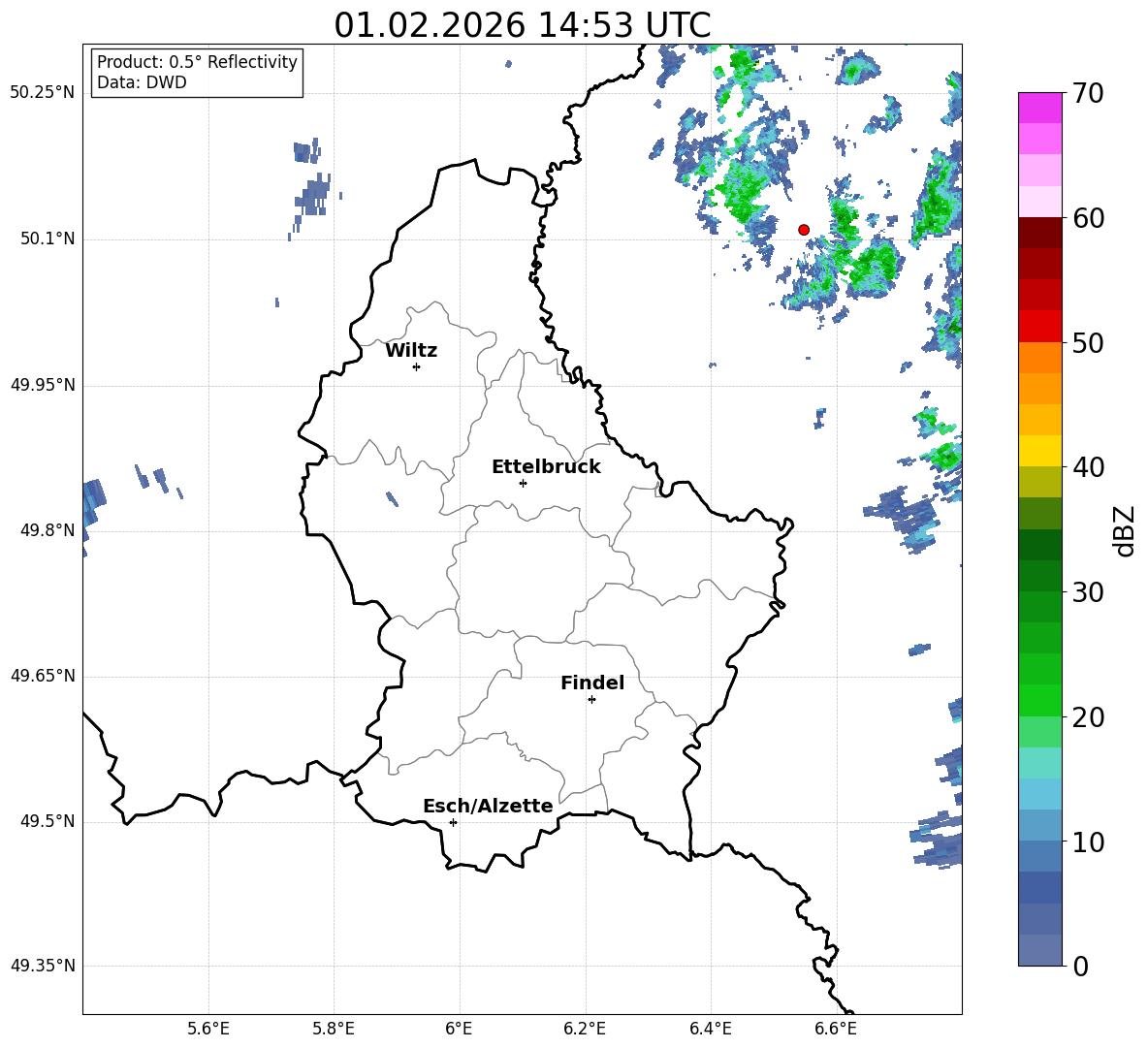Viewport: 1148px width, 1048px height.
Task: Click the 50.1°N latitude label
Action: click(48, 238)
